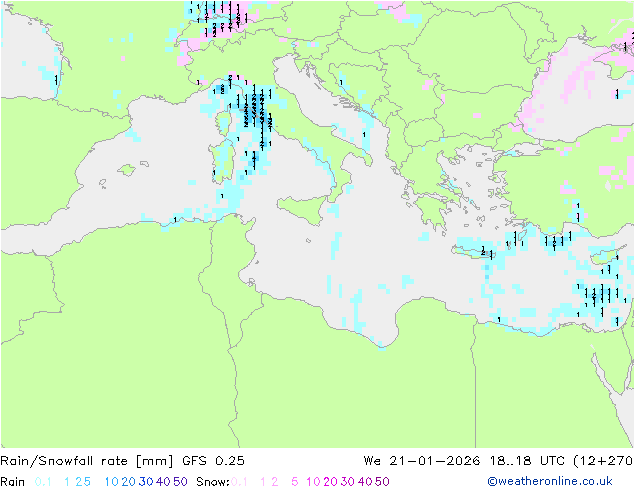Select the rain legend value 30
This screenshot has width=634, height=490.
tap(146, 482)
